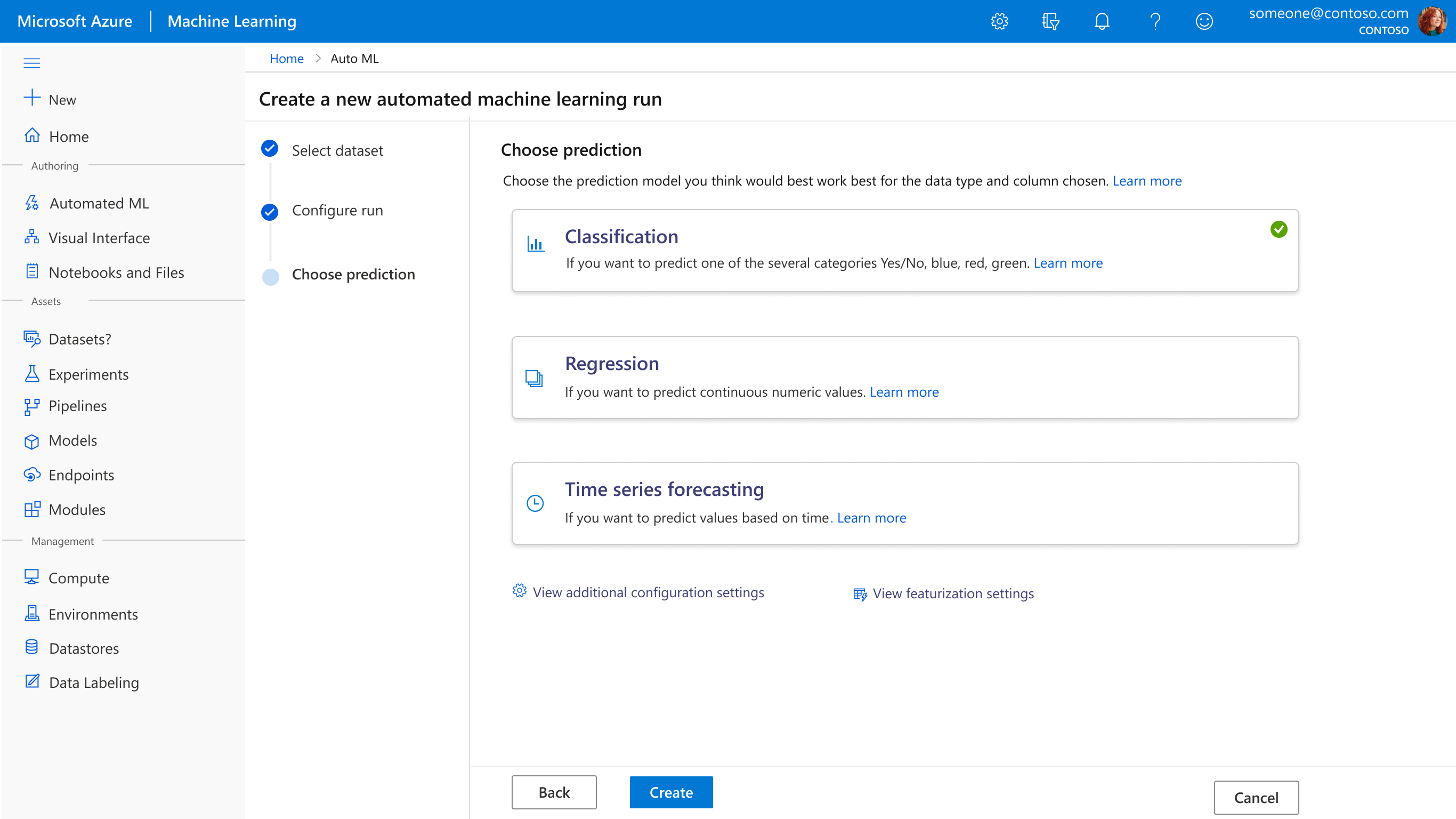Image resolution: width=1456 pixels, height=819 pixels.
Task: Click the featurization settings table icon
Action: (860, 594)
